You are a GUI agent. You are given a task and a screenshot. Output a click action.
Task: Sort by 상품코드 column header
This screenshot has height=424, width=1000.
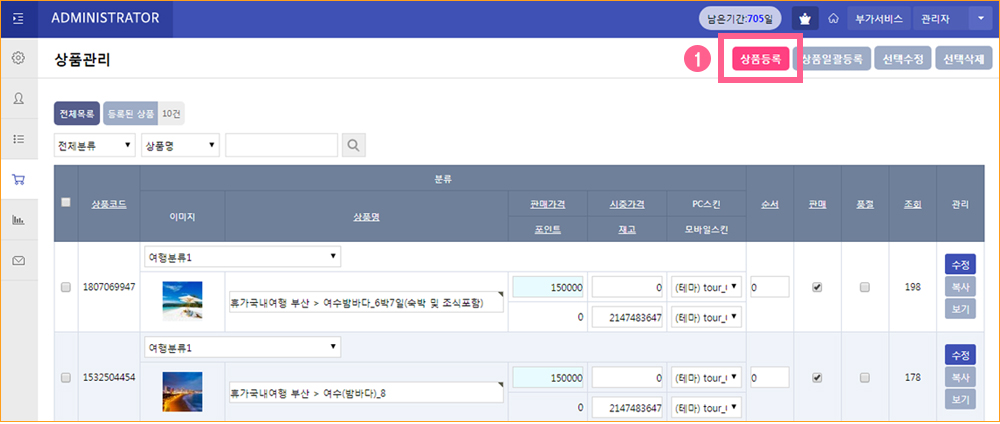click(x=109, y=204)
